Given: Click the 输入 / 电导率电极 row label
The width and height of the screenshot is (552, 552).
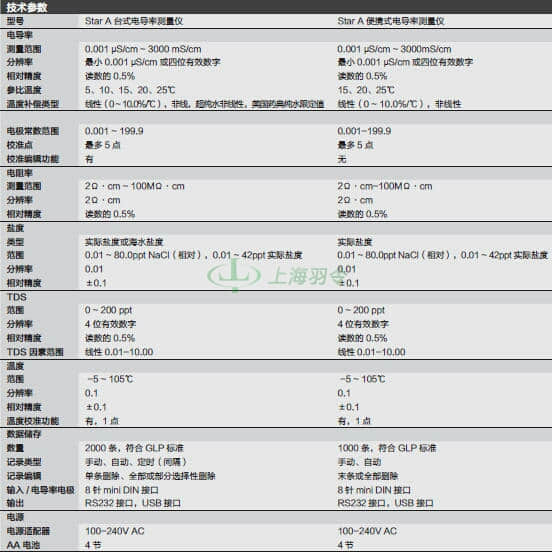Looking at the screenshot, I should coord(41,490).
